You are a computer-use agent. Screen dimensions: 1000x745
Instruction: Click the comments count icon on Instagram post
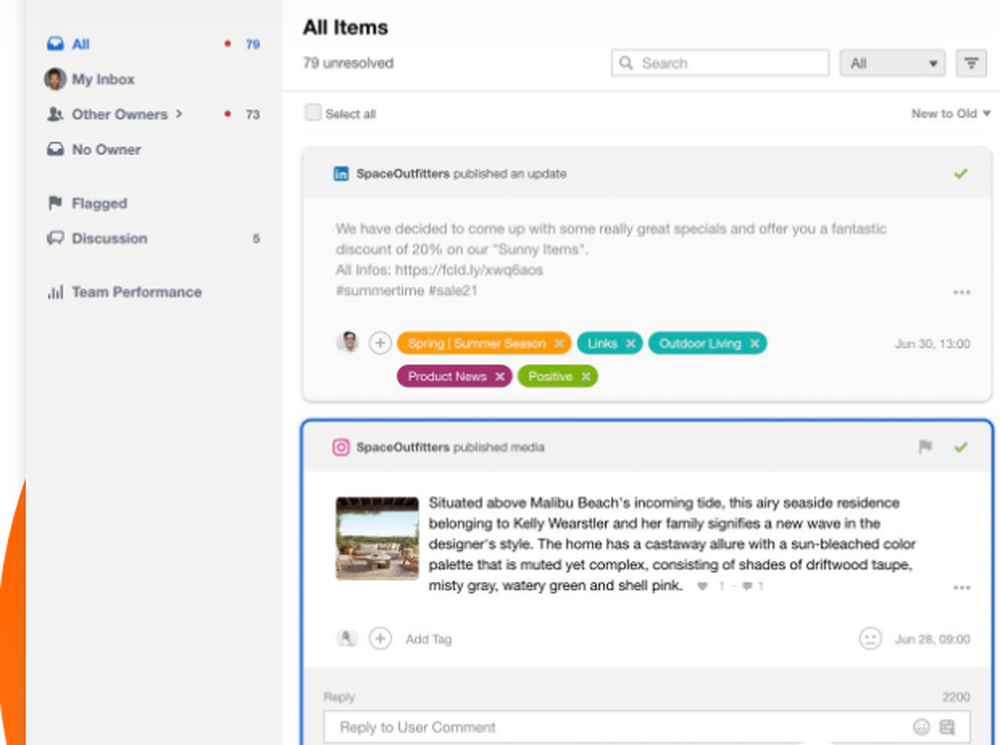747,586
